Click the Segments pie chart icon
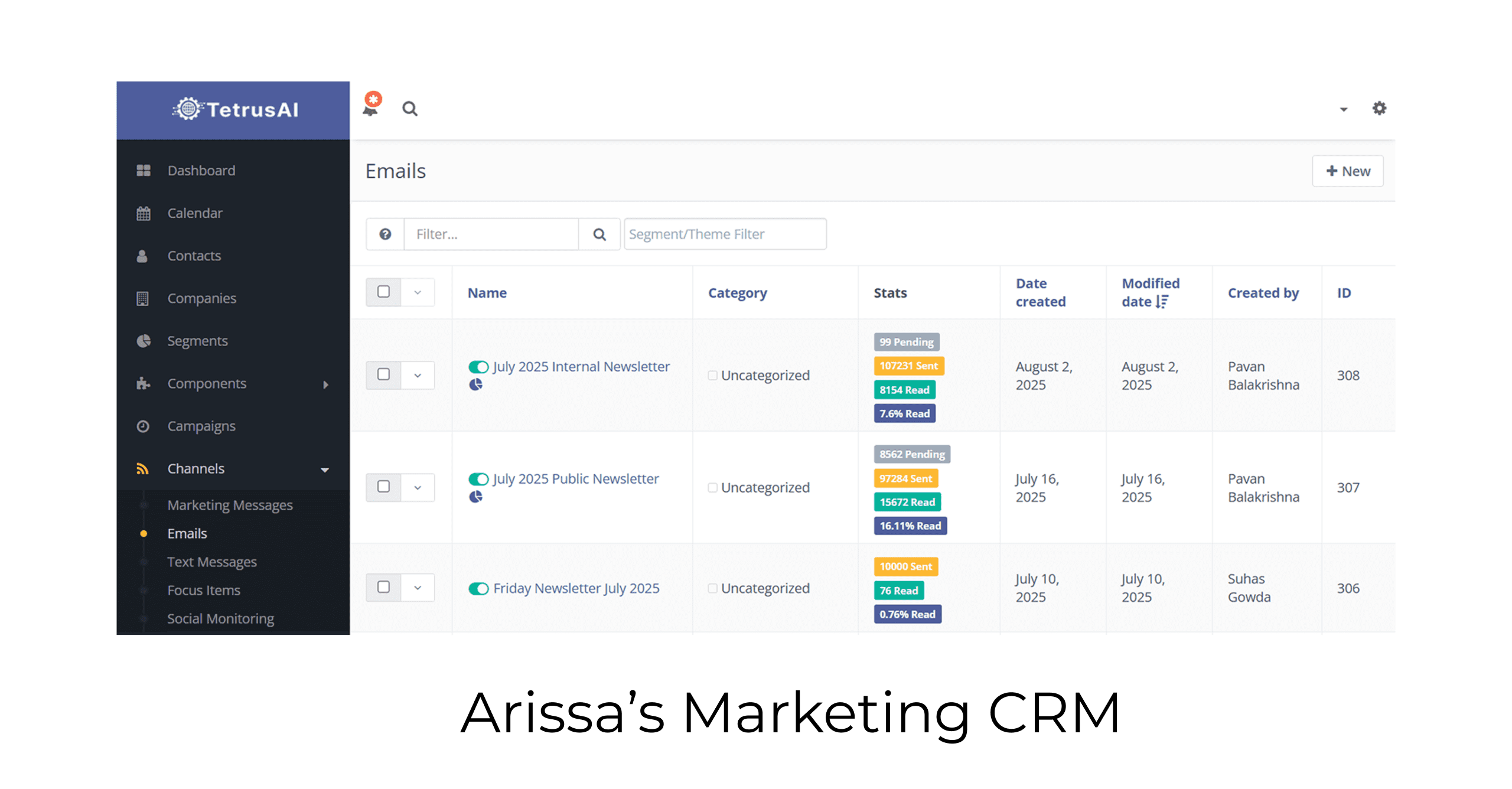 coord(143,341)
